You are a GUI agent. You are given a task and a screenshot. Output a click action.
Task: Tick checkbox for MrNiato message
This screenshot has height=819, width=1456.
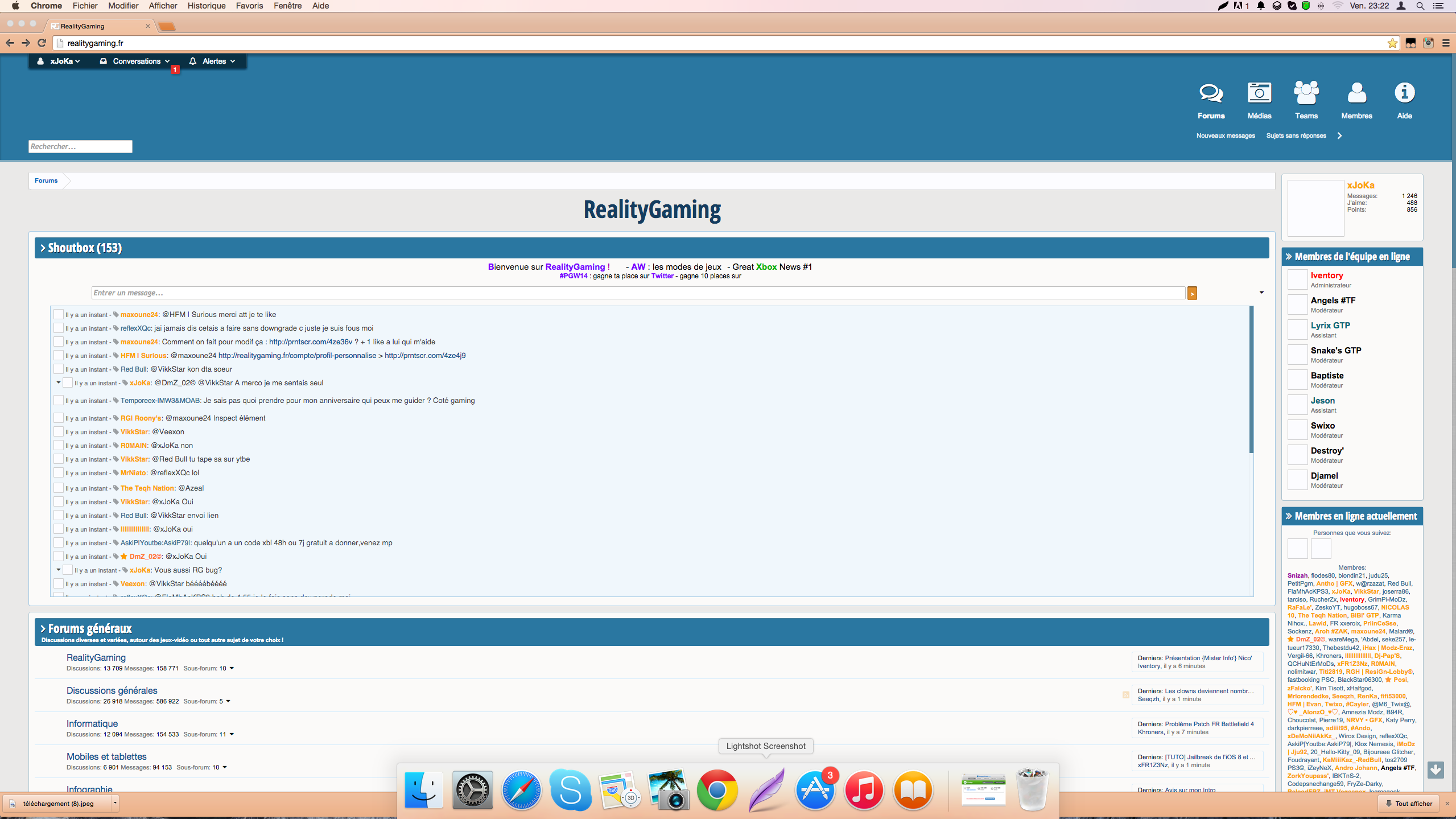click(x=58, y=472)
